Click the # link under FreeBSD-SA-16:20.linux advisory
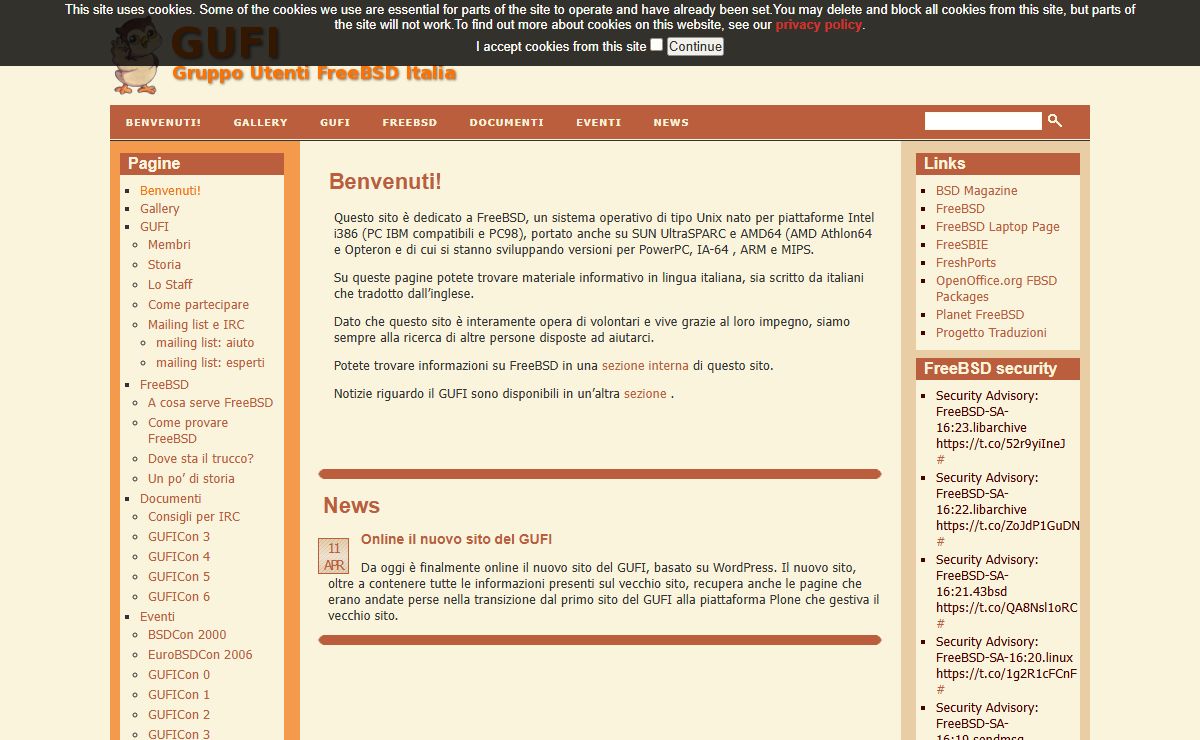 point(940,690)
